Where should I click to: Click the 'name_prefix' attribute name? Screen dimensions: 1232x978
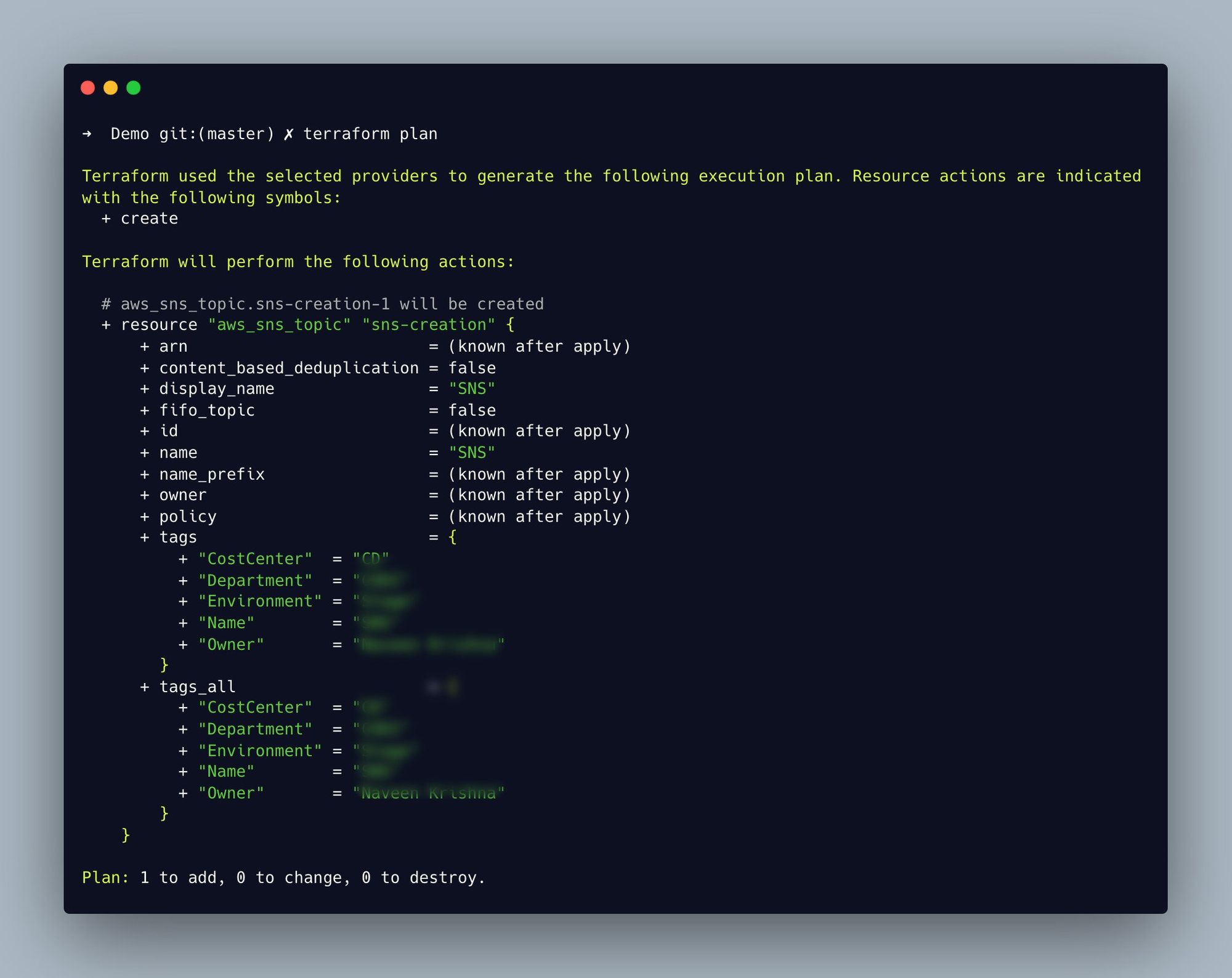(212, 474)
